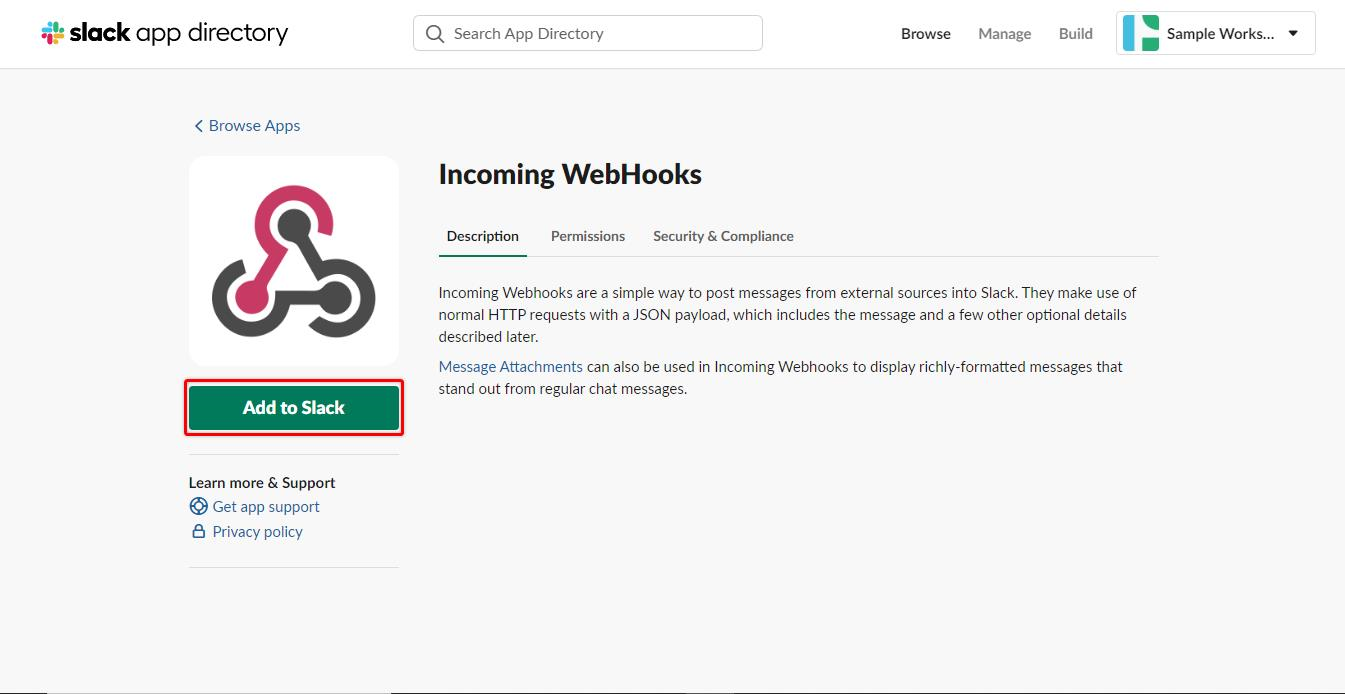Image resolution: width=1345 pixels, height=694 pixels.
Task: Click the Sample Workspace icon
Action: coord(1141,33)
